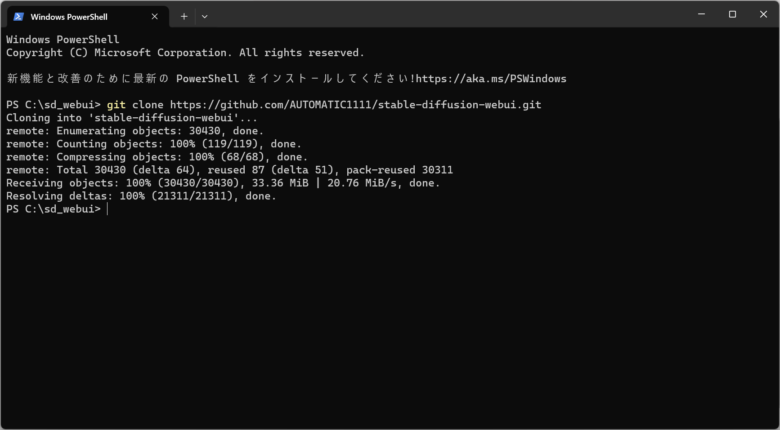Click the yellow git command word
780x430 pixels.
(x=116, y=105)
